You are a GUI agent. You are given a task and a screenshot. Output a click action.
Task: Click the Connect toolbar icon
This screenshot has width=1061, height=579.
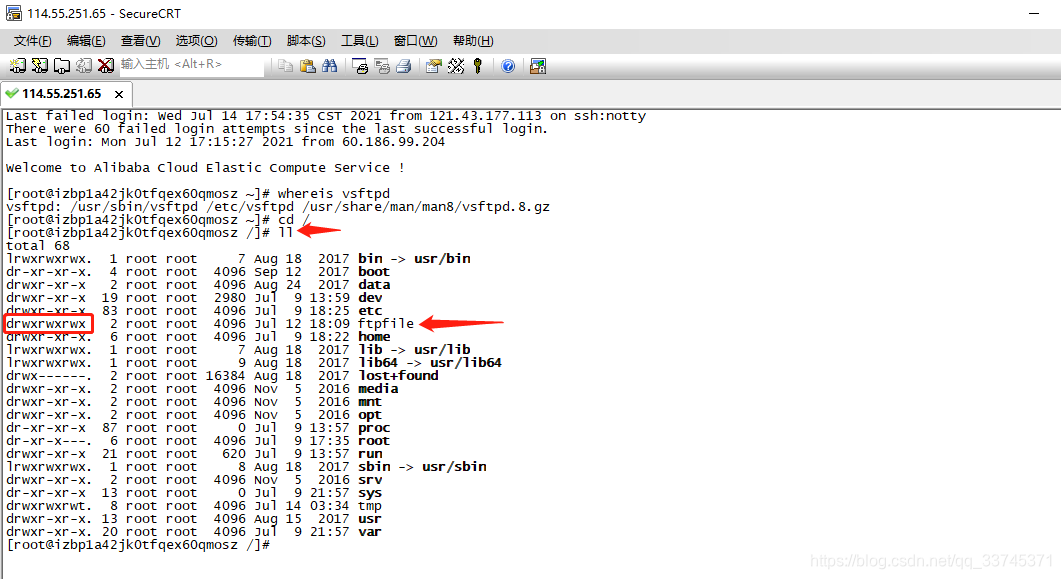pos(18,66)
